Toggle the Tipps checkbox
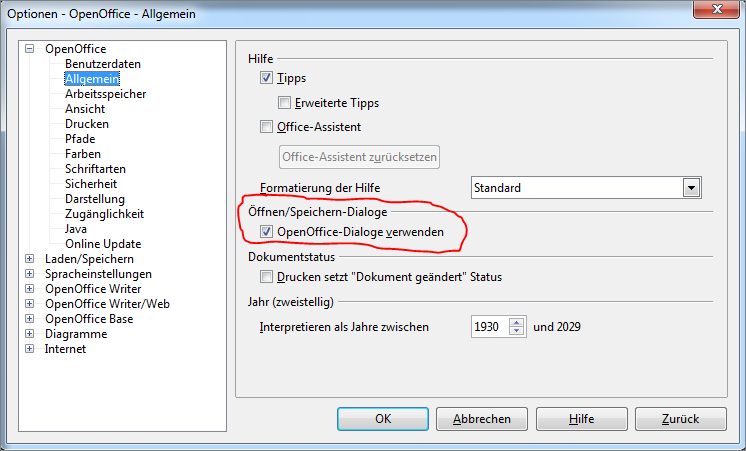This screenshot has height=451, width=746. 266,78
